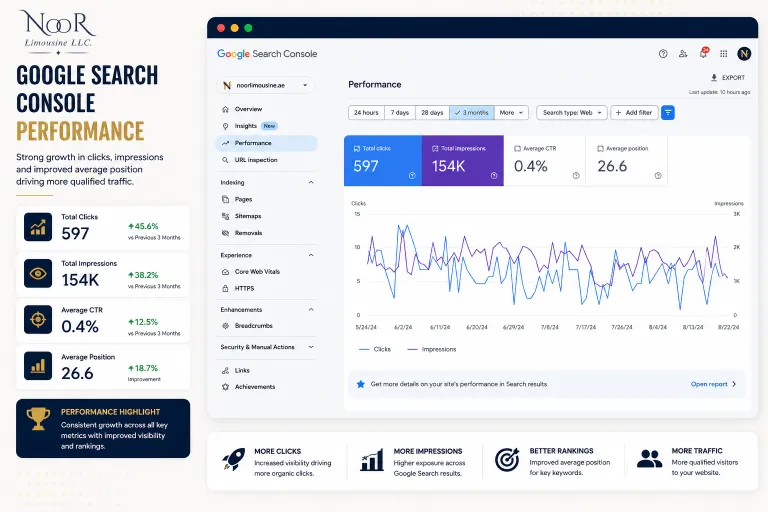Open the N account avatar
Screen dimensions: 768x512
point(744,54)
